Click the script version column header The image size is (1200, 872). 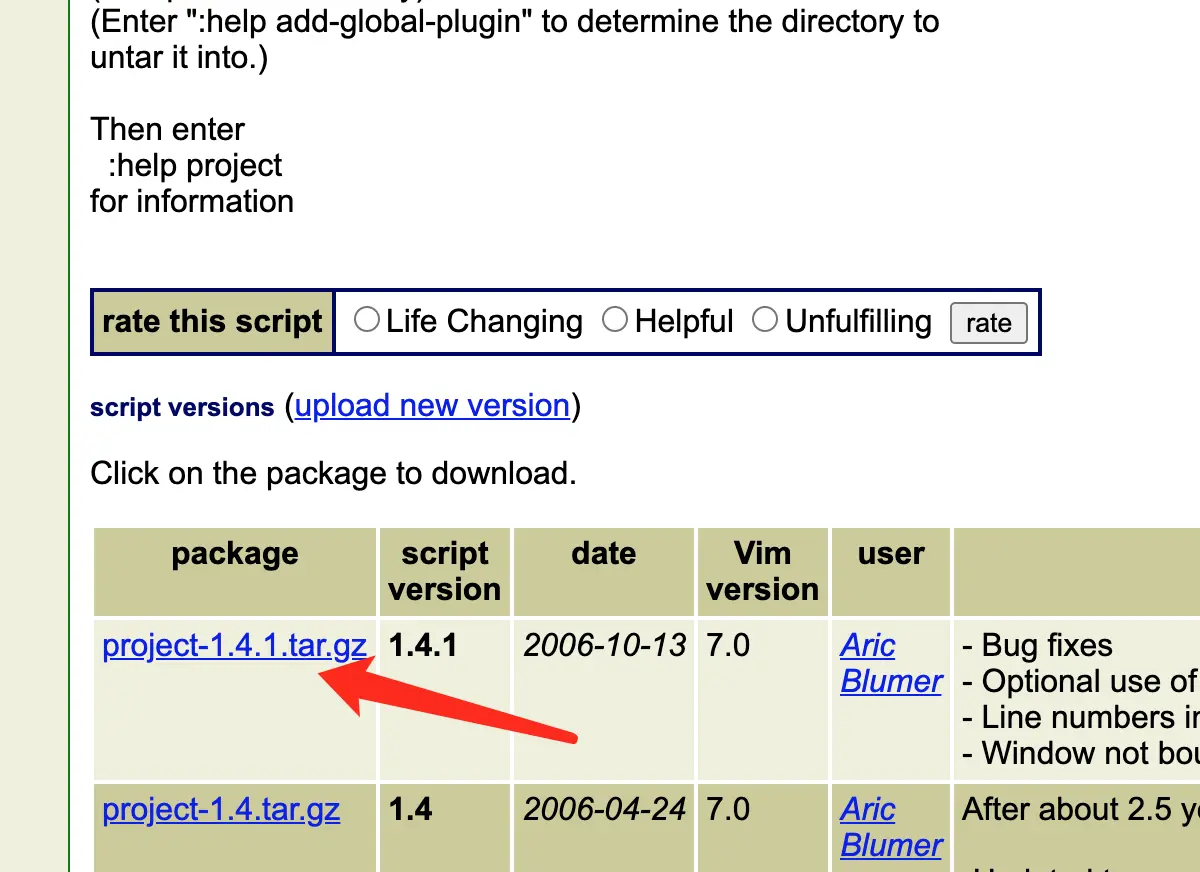445,572
